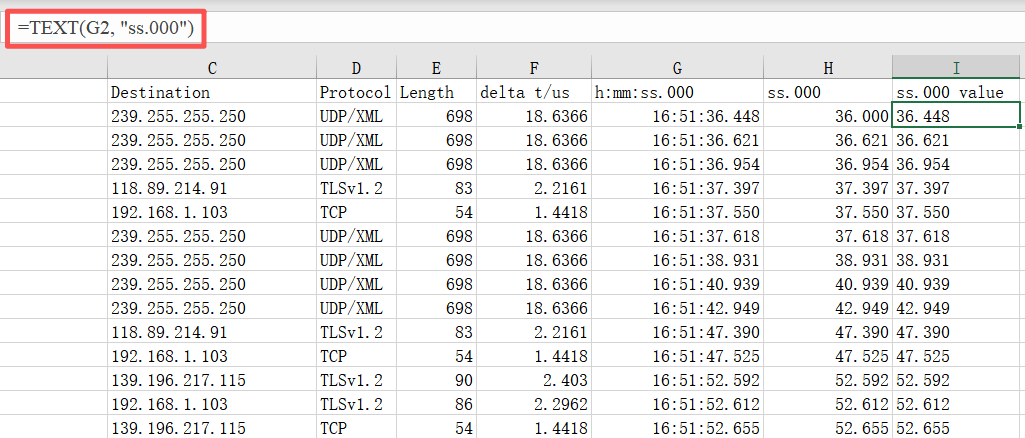Select column H cell showing 47.525
The width and height of the screenshot is (1025, 438).
click(x=828, y=355)
